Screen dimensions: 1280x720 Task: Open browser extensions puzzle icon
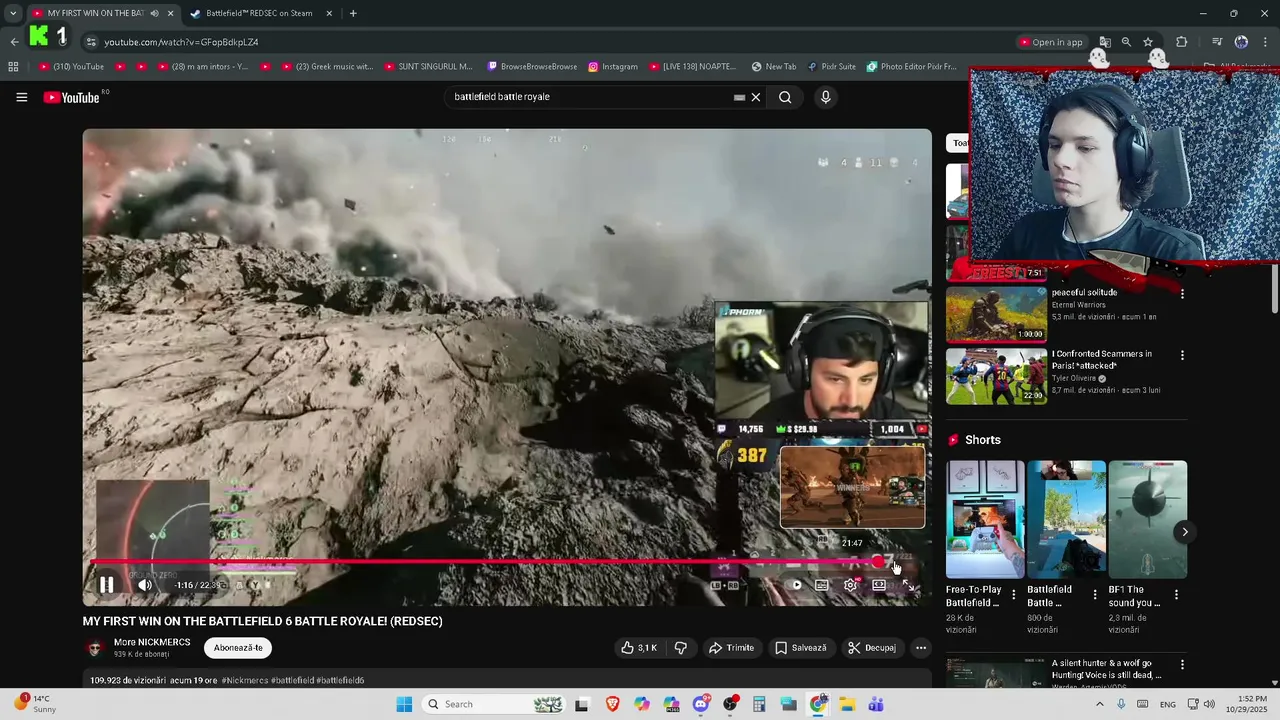1182,42
